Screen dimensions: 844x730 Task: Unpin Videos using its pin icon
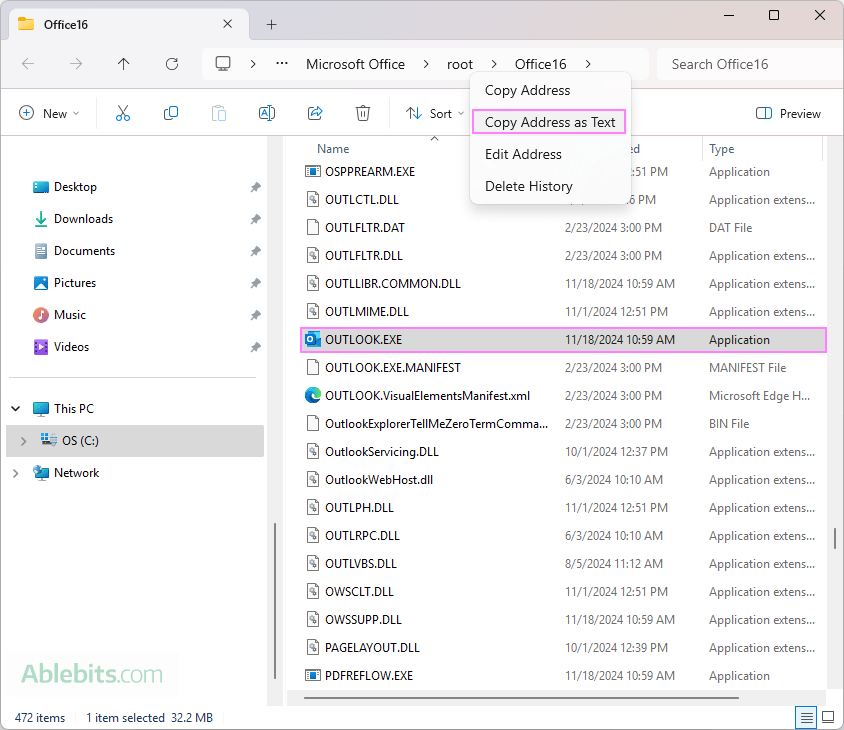256,347
